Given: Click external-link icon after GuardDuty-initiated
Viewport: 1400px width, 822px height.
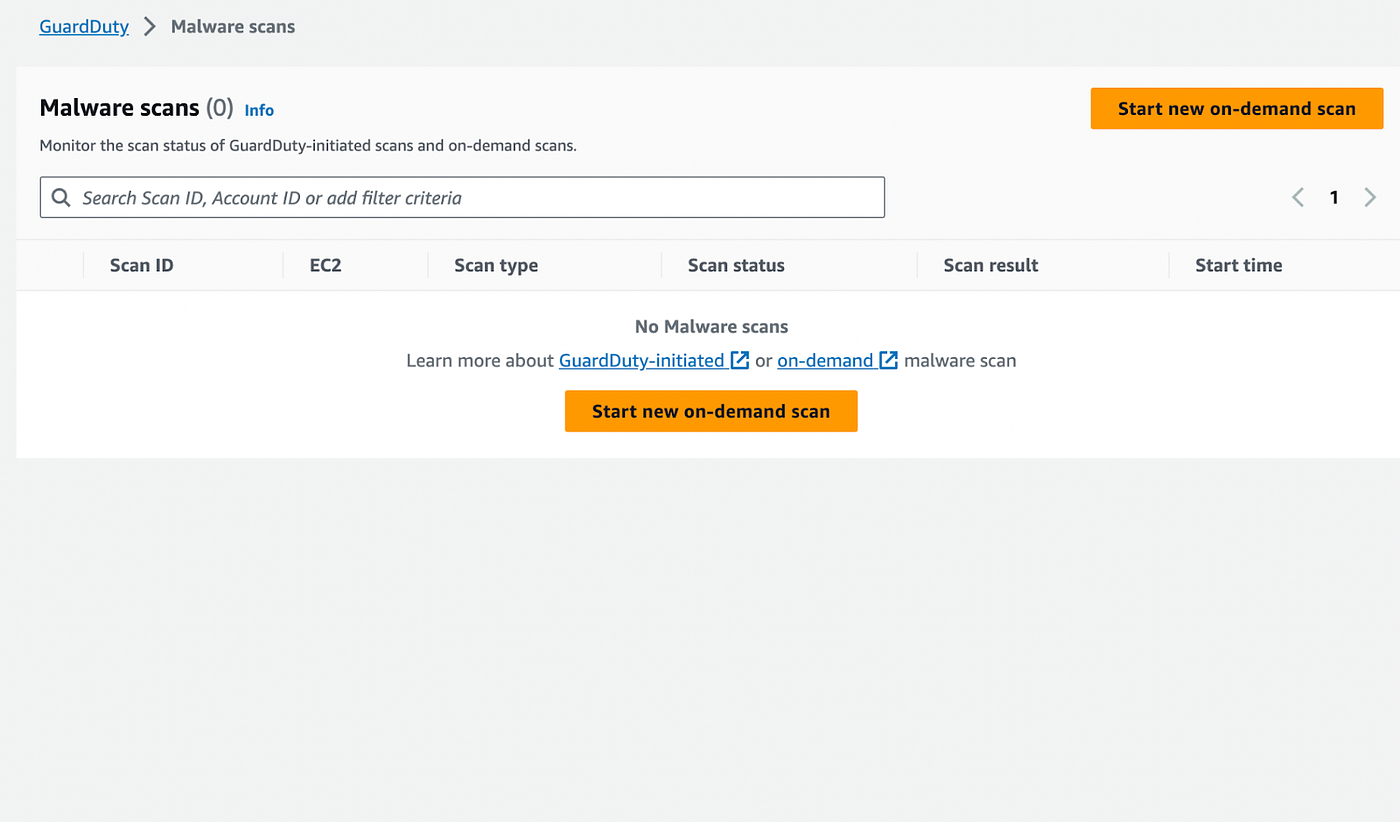Looking at the screenshot, I should [740, 360].
